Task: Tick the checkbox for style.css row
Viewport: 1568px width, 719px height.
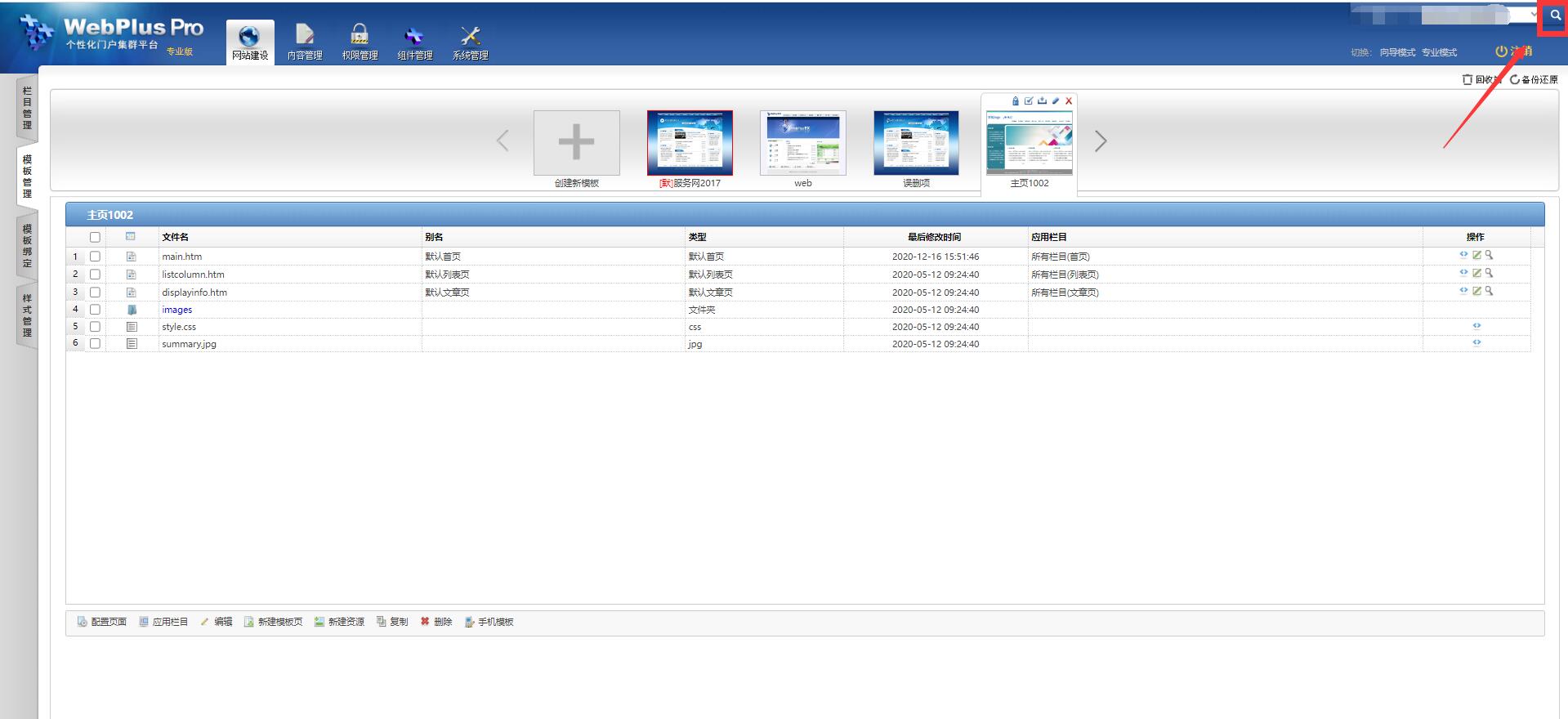Action: pyautogui.click(x=95, y=327)
